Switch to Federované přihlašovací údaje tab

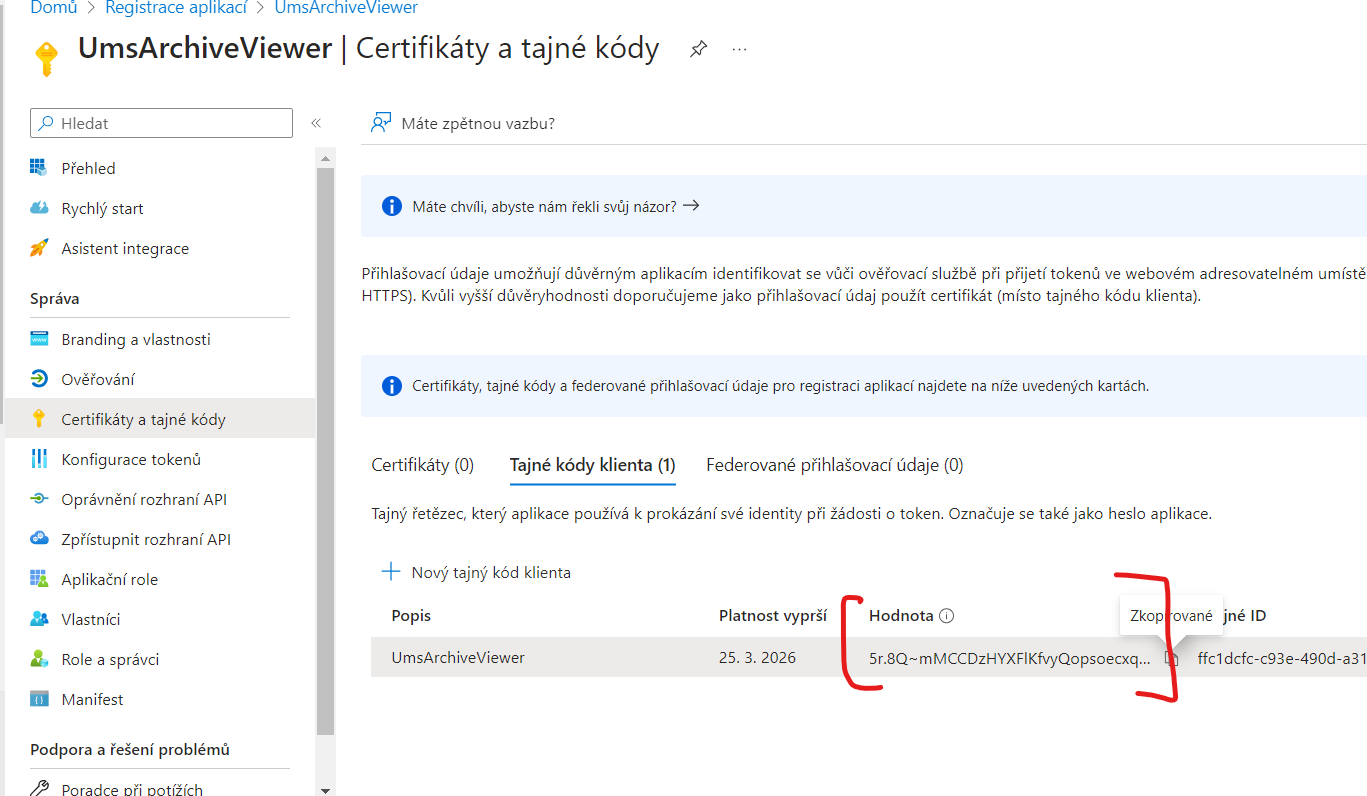point(834,465)
